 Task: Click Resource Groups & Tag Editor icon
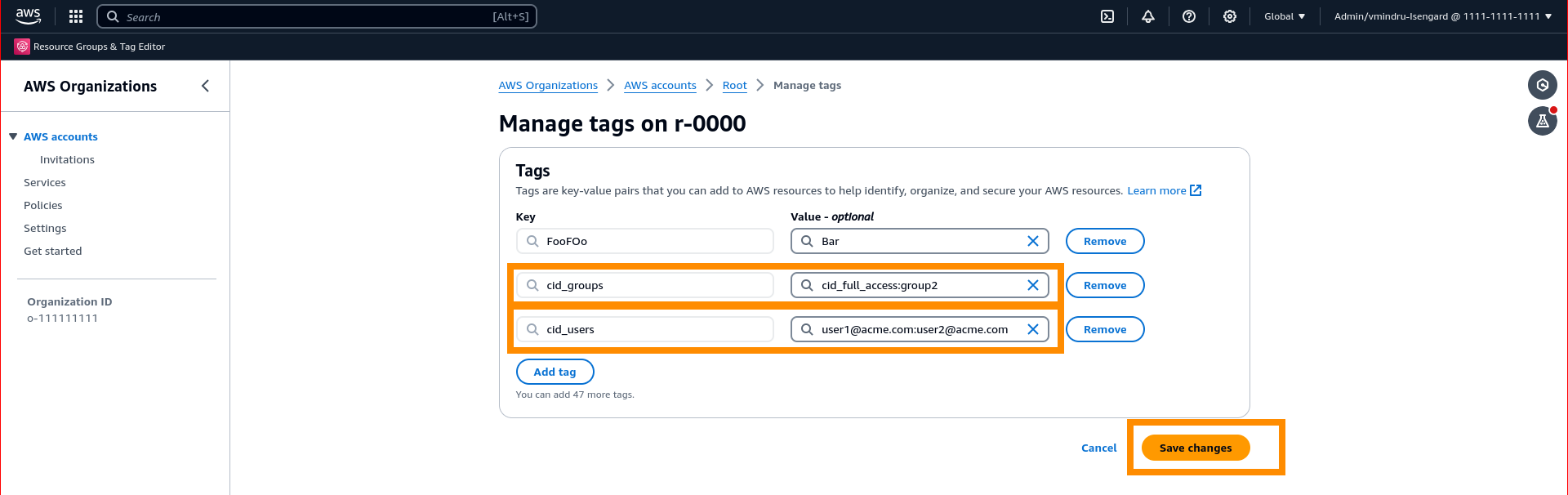pos(22,47)
